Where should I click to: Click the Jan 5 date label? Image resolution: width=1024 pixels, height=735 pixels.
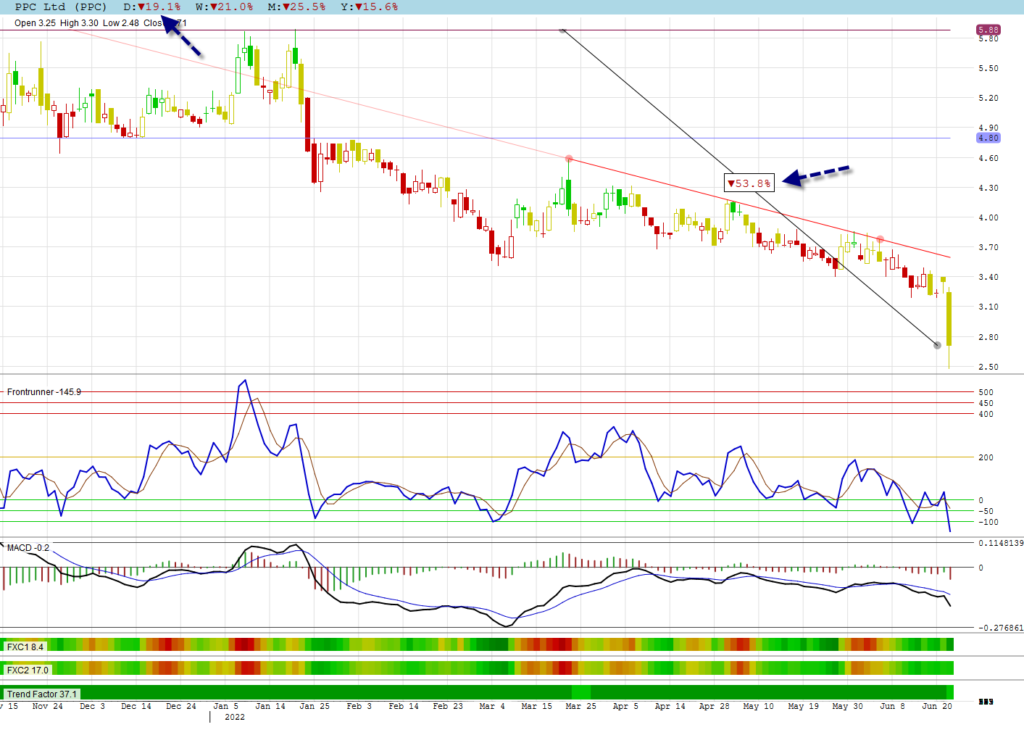[x=226, y=706]
